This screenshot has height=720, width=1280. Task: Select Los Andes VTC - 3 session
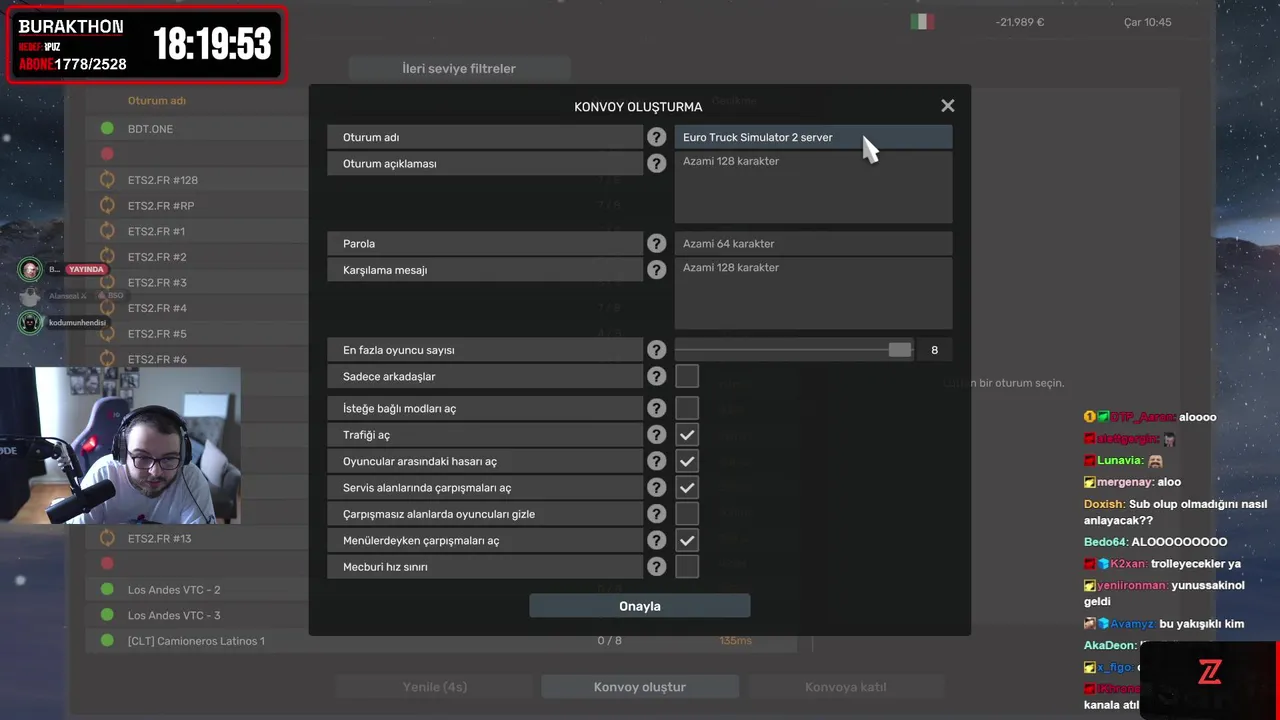click(x=198, y=615)
